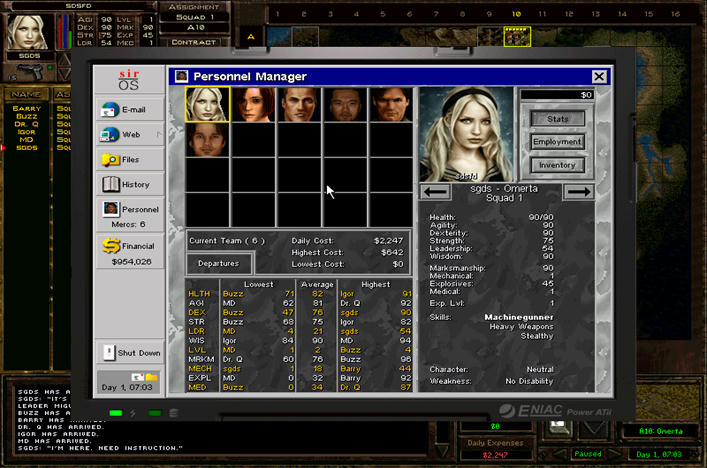Viewport: 707px width, 468px height.
Task: Click the HLTH row in stats table
Action: 299,294
